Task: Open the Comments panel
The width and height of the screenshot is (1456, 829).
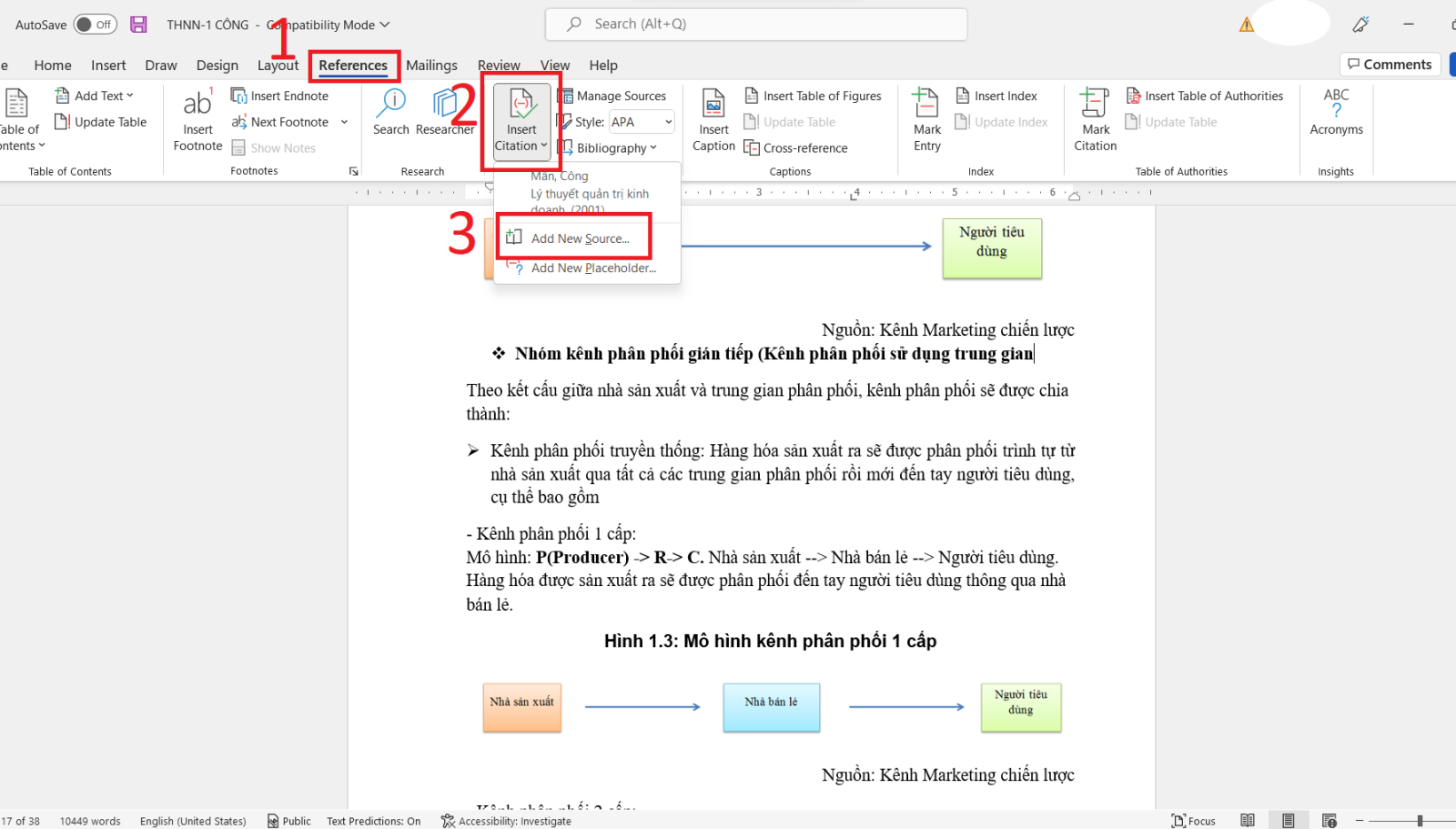Action: [x=1390, y=64]
